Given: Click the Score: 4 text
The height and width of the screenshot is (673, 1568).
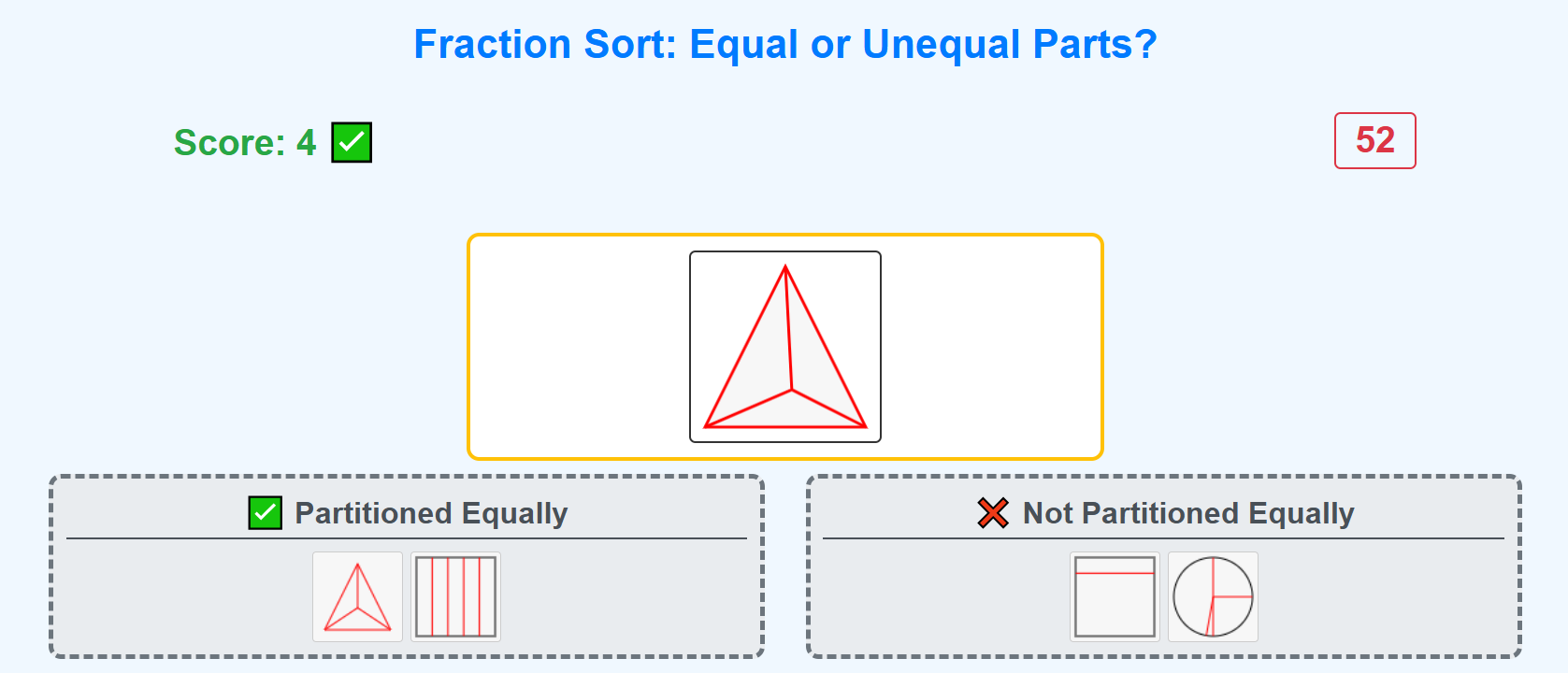Looking at the screenshot, I should click(245, 143).
